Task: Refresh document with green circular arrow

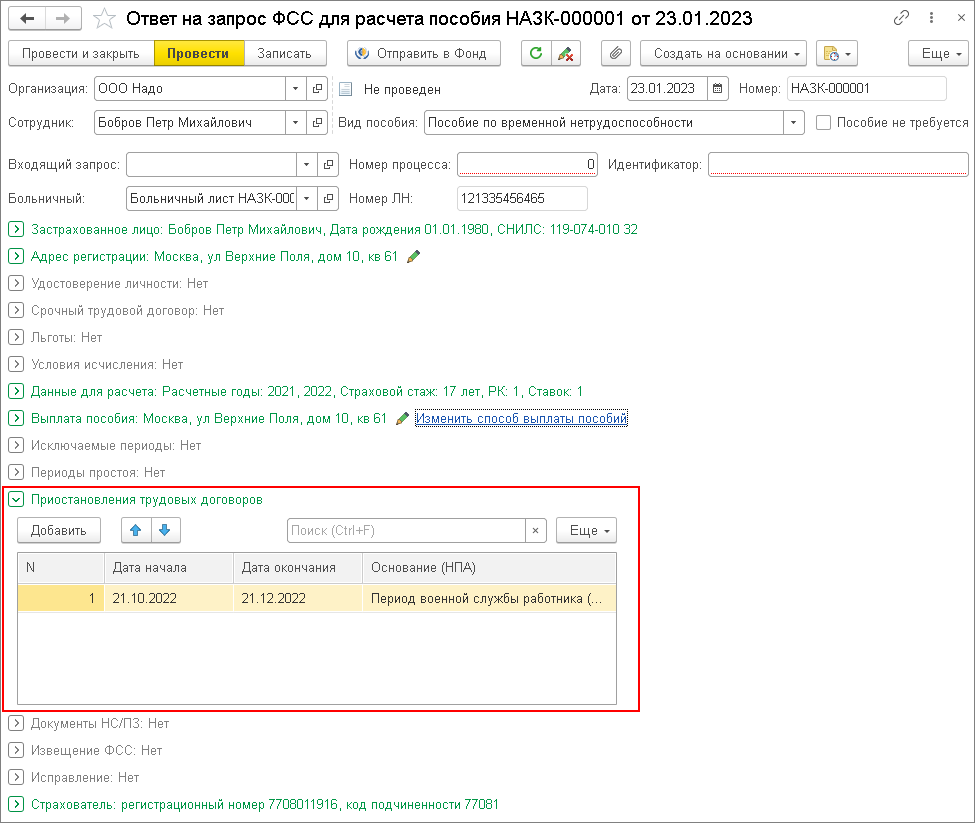Action: (536, 53)
